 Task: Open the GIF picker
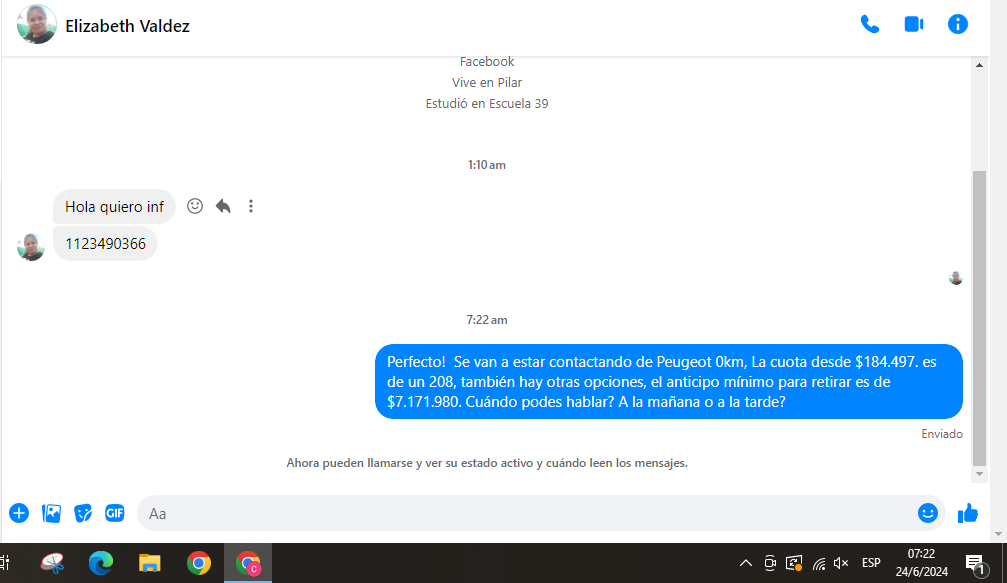[115, 513]
